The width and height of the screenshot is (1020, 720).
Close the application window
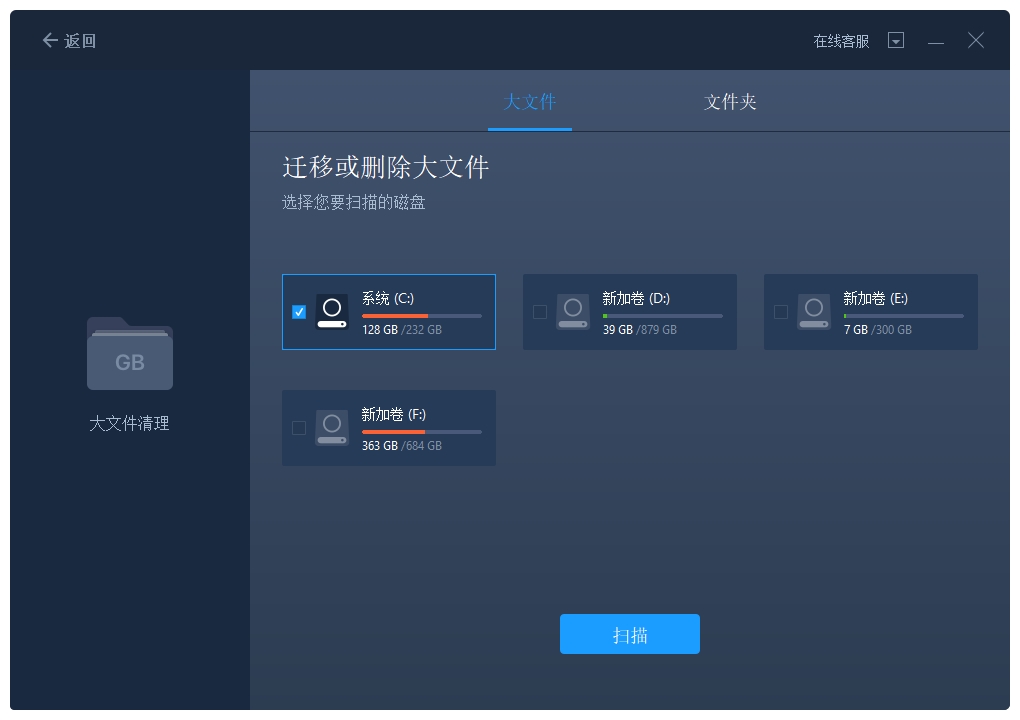point(976,40)
